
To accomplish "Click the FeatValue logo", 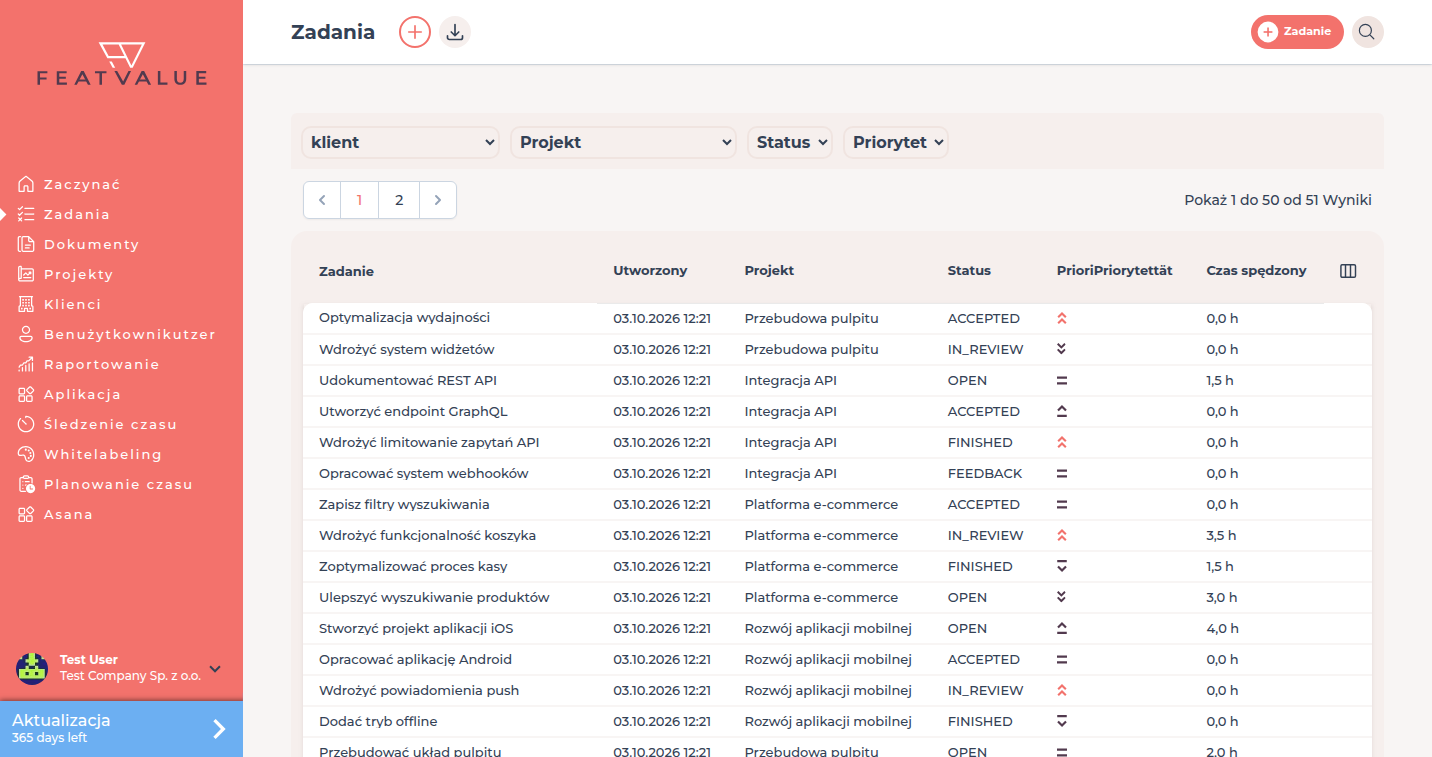I will click(x=122, y=64).
